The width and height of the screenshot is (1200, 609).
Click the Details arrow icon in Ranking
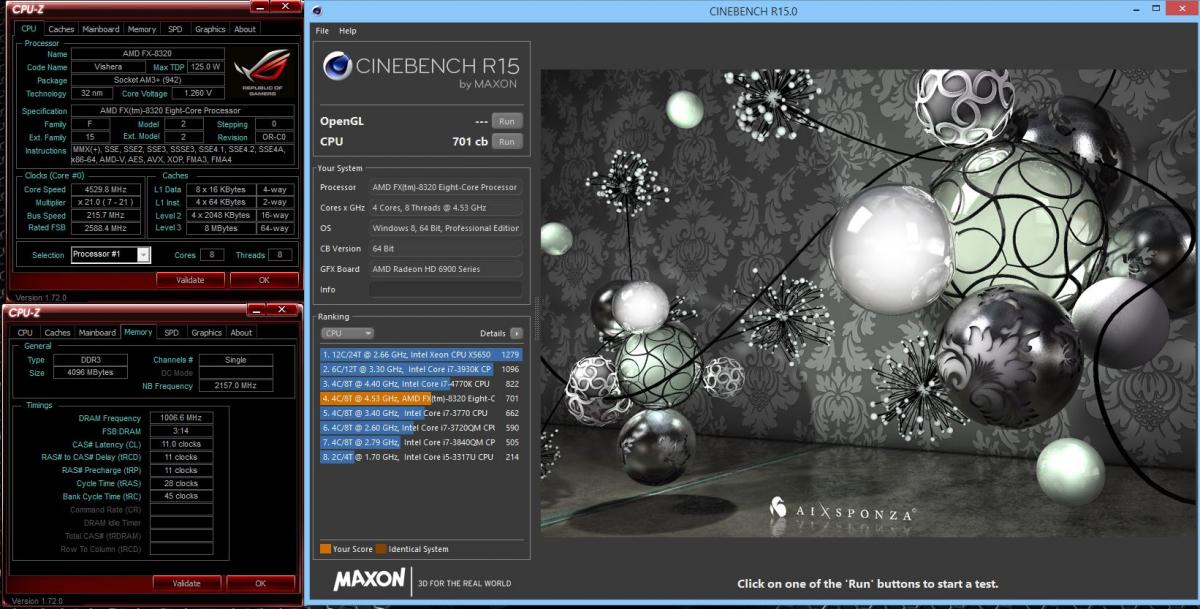tap(516, 333)
